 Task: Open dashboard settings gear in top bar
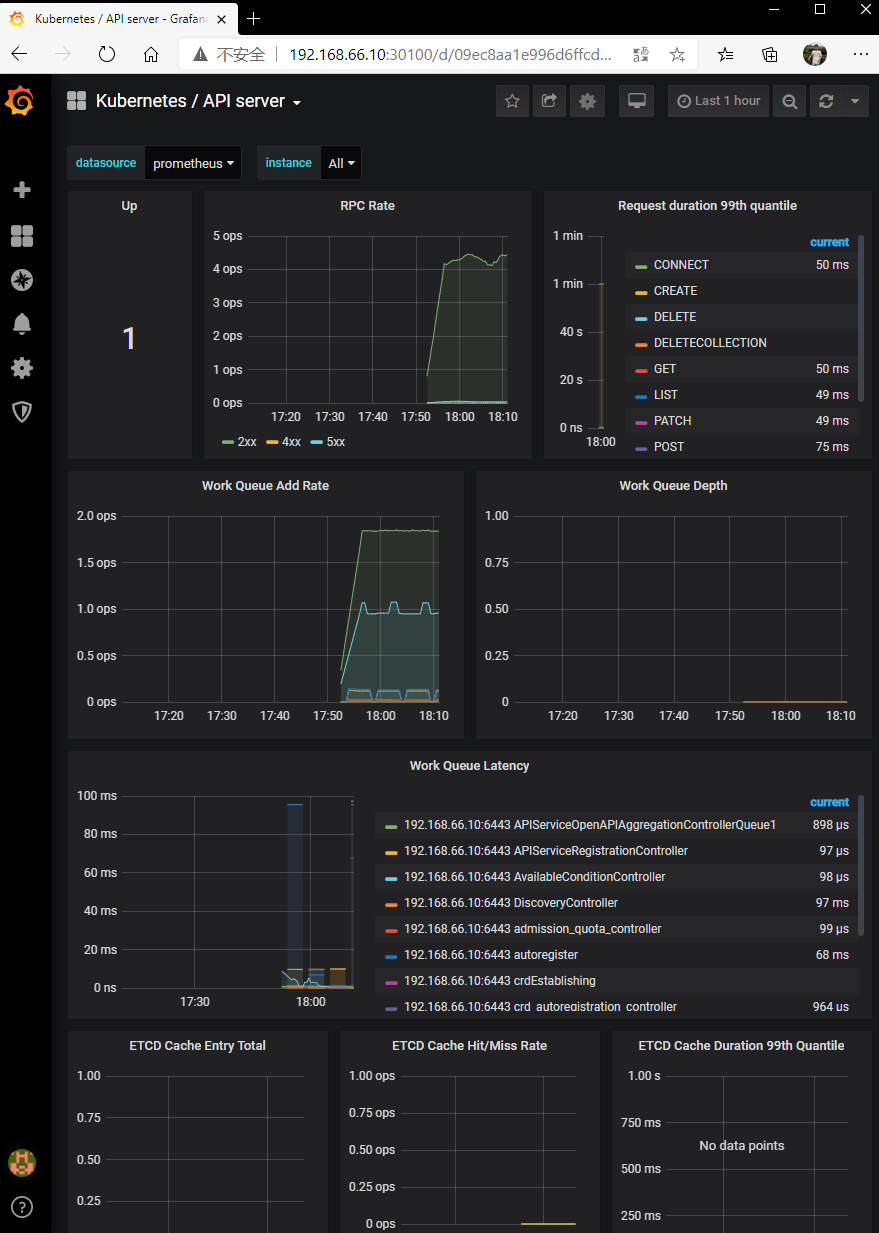[587, 101]
